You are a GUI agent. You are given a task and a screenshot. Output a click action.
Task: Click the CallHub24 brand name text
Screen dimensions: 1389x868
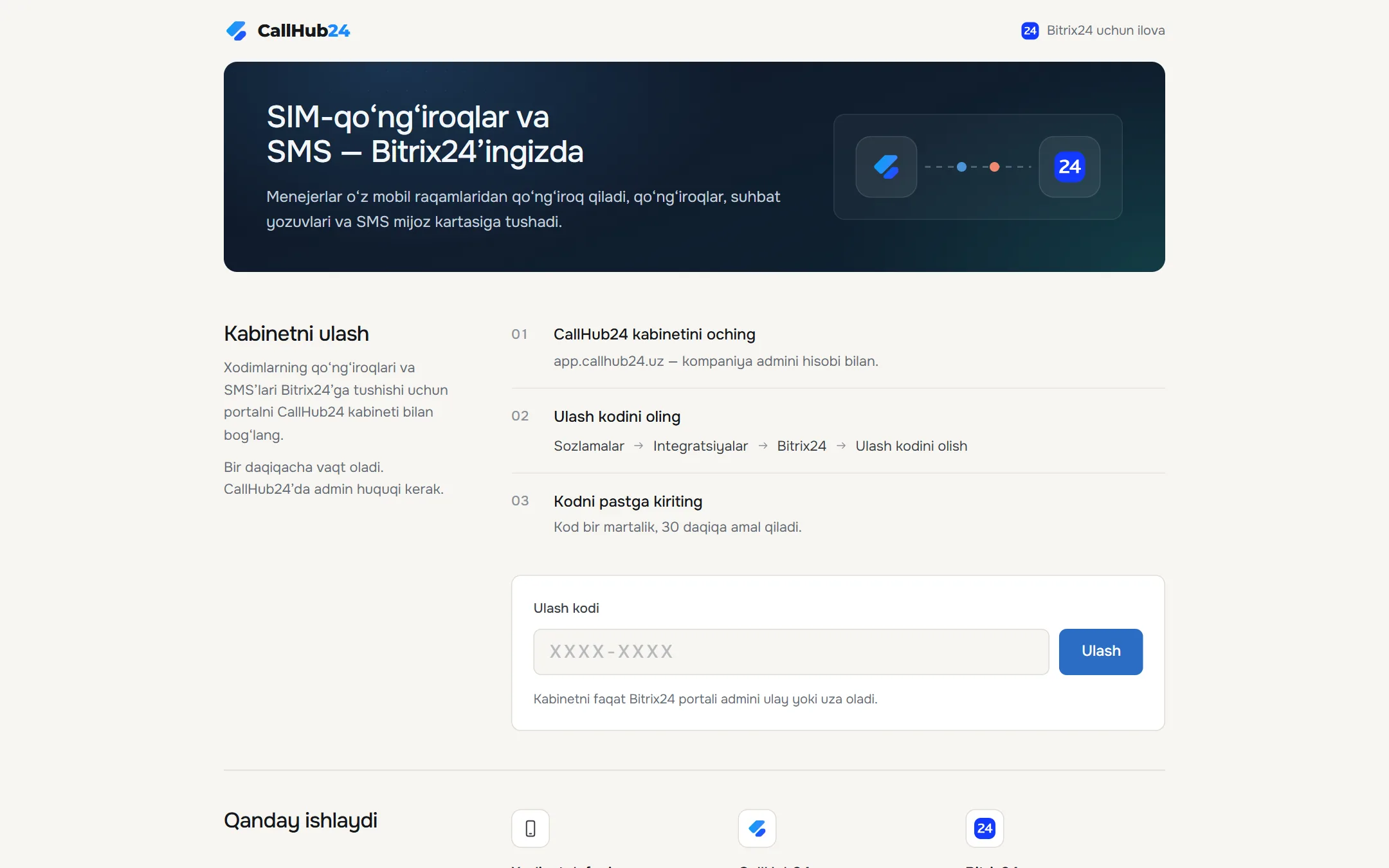click(304, 31)
